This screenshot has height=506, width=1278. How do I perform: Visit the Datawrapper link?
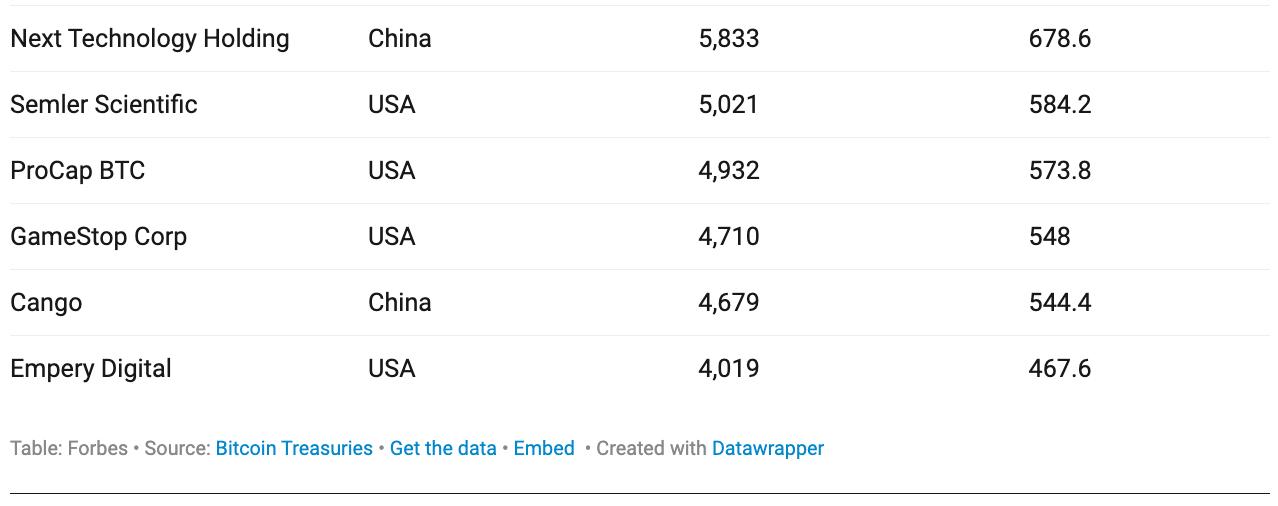pos(767,449)
